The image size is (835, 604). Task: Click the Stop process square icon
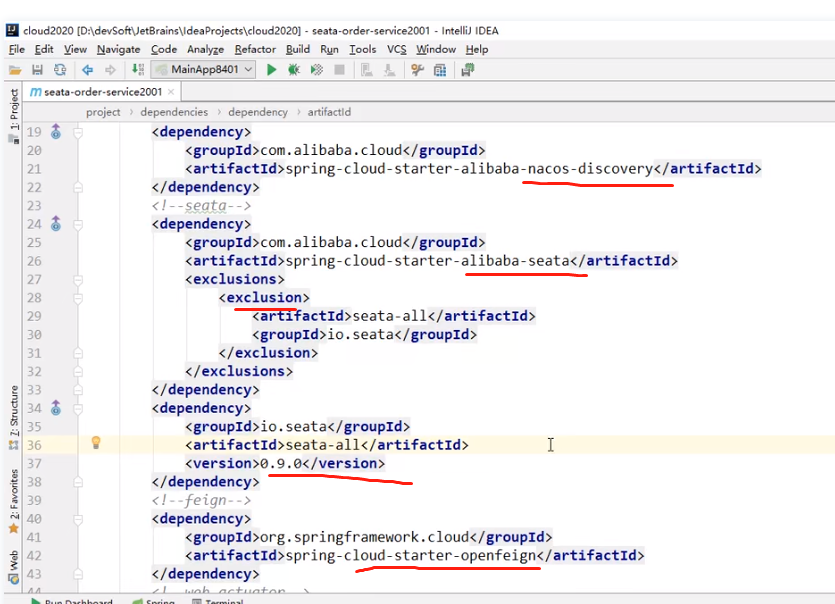[x=339, y=70]
